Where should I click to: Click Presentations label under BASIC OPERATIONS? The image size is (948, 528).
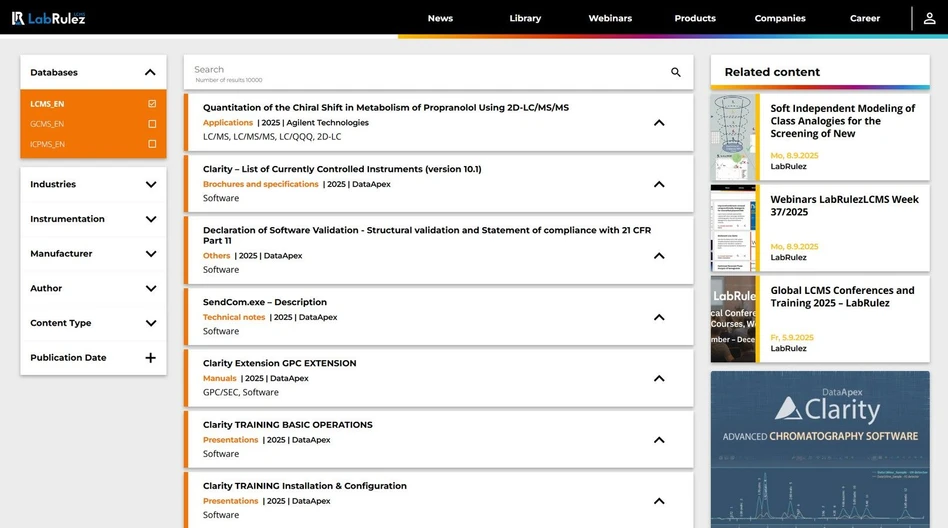pos(230,440)
